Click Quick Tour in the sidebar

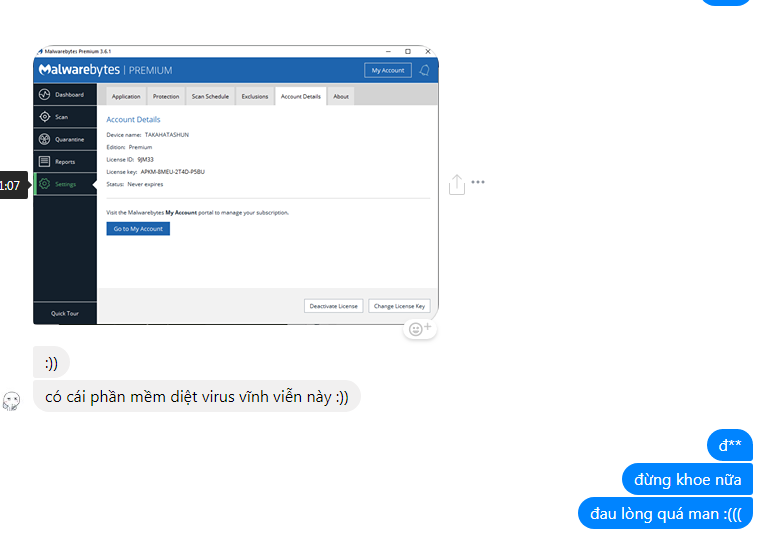[x=65, y=314]
